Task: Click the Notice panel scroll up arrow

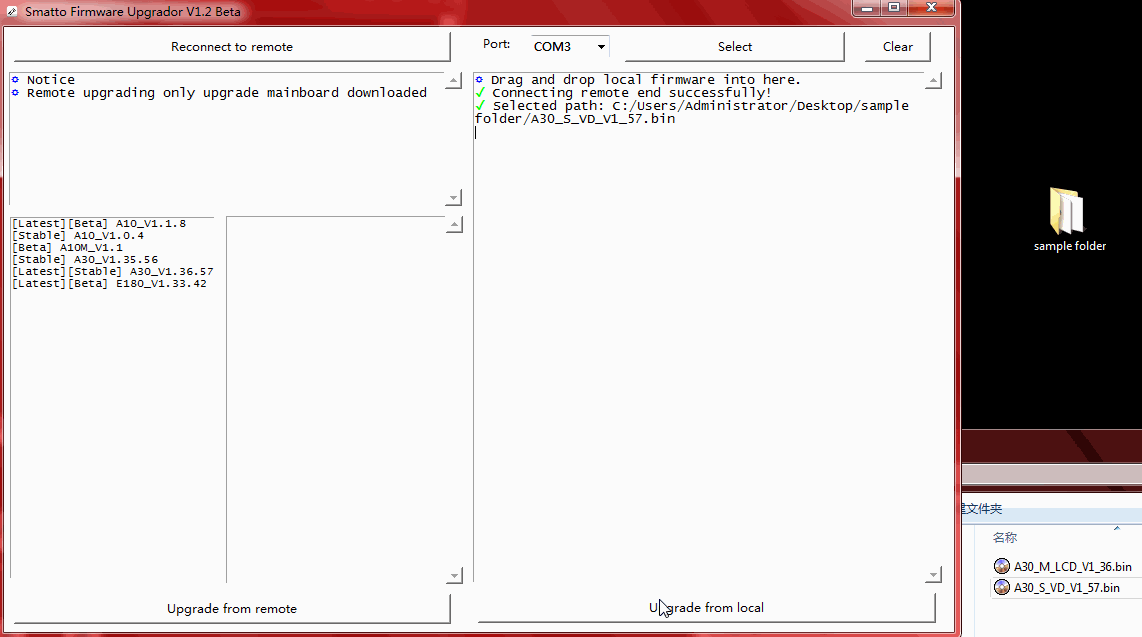Action: 454,81
